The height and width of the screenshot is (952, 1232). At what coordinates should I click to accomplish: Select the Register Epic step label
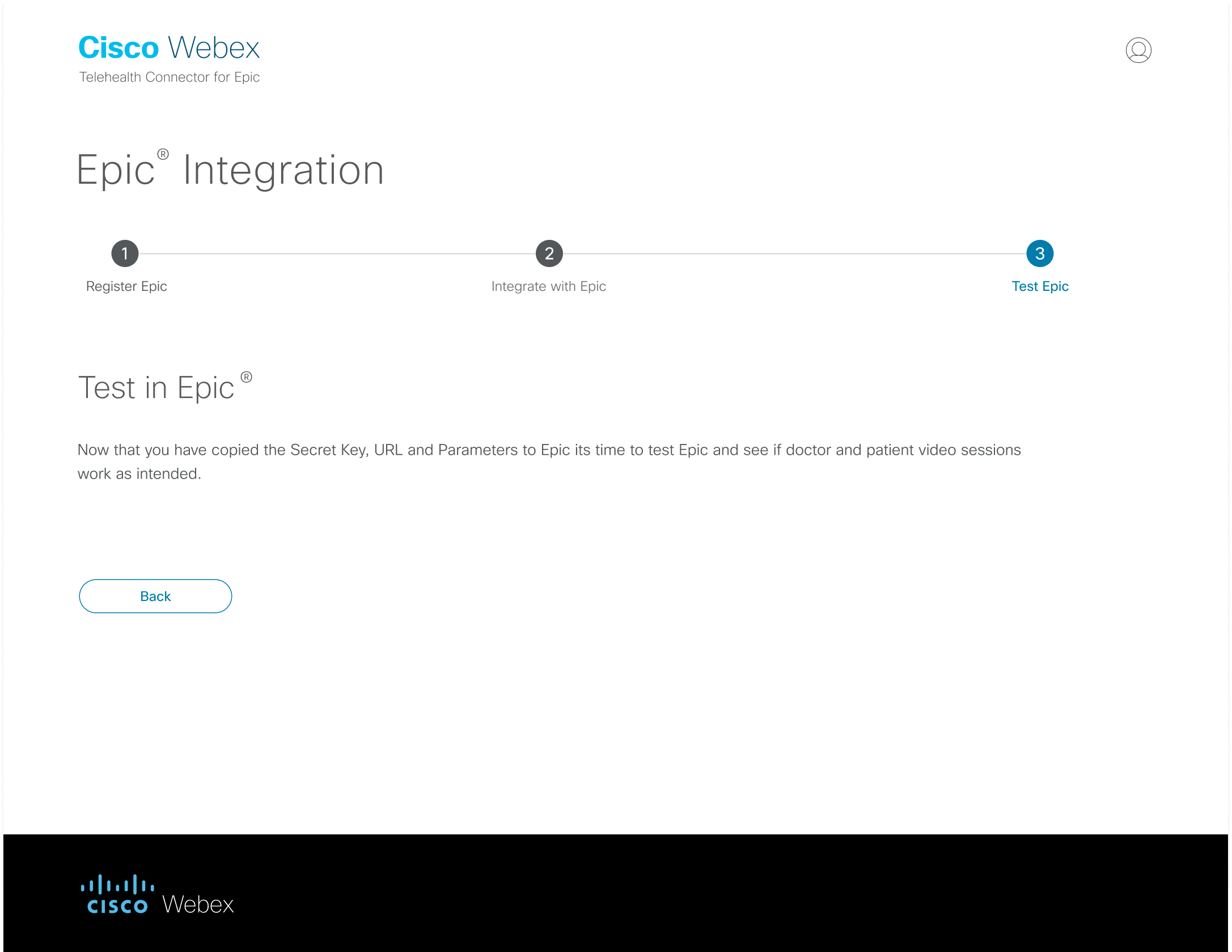(x=126, y=286)
